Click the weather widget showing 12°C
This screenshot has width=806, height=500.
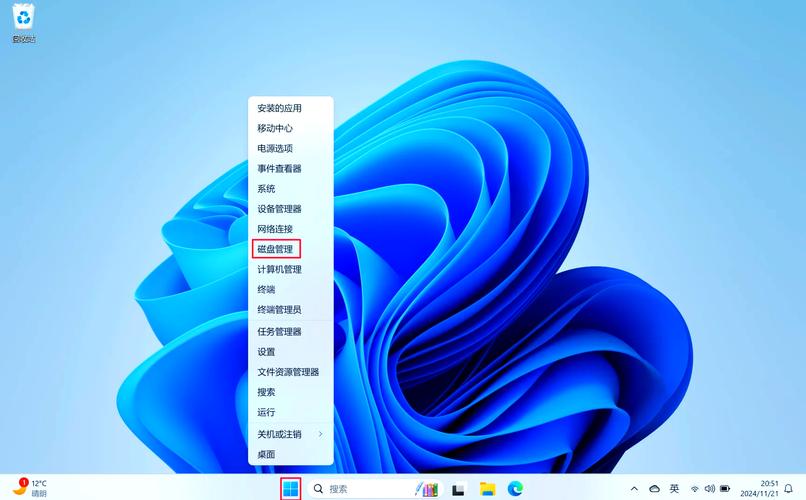click(30, 488)
